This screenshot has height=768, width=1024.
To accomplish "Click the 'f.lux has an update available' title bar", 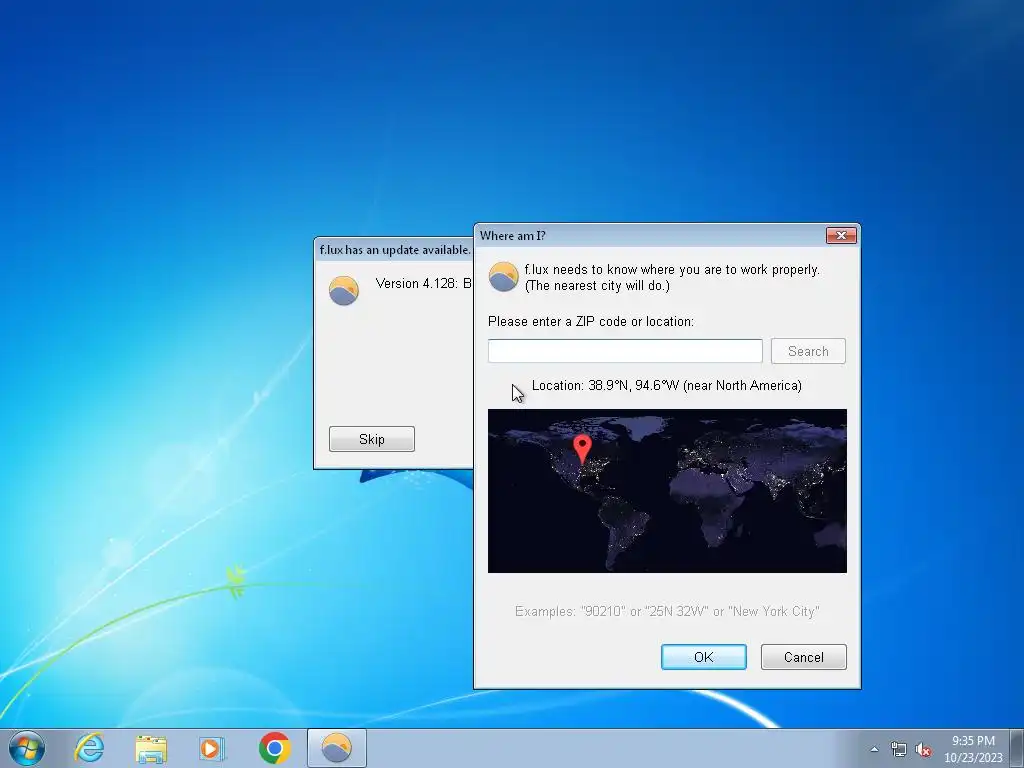I will (394, 250).
